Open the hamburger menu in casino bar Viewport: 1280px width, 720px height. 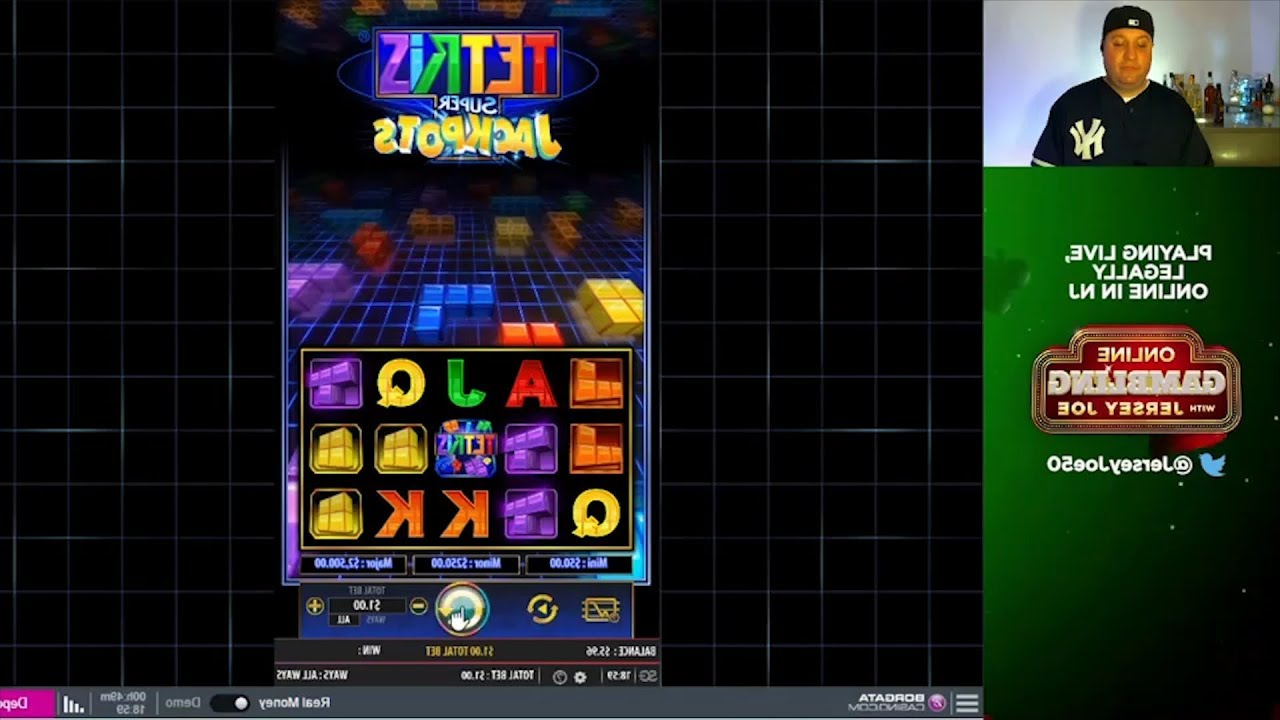tap(967, 703)
